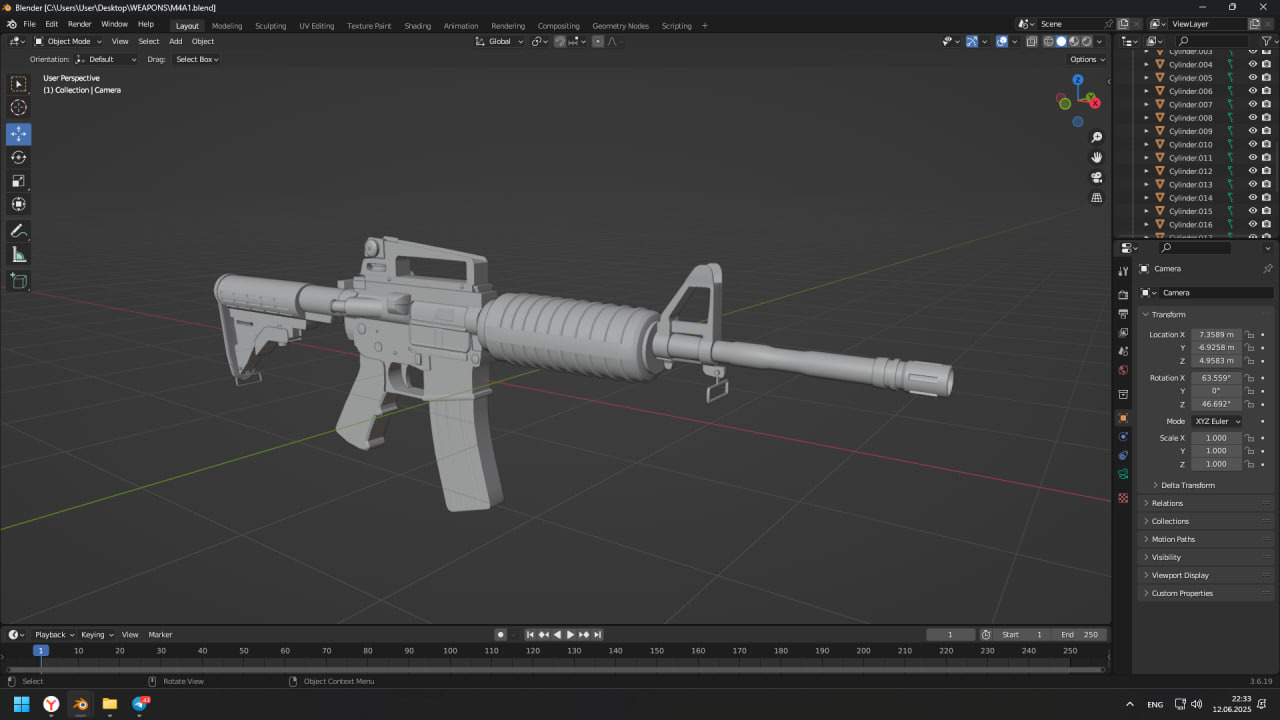
Task: Open the XYZ Euler rotation mode dropdown
Action: [x=1217, y=421]
